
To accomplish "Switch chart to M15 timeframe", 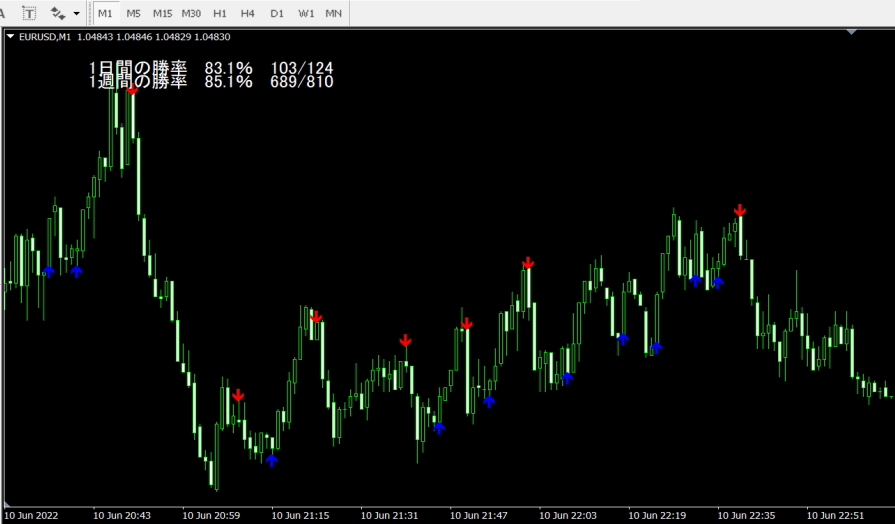I will [162, 13].
